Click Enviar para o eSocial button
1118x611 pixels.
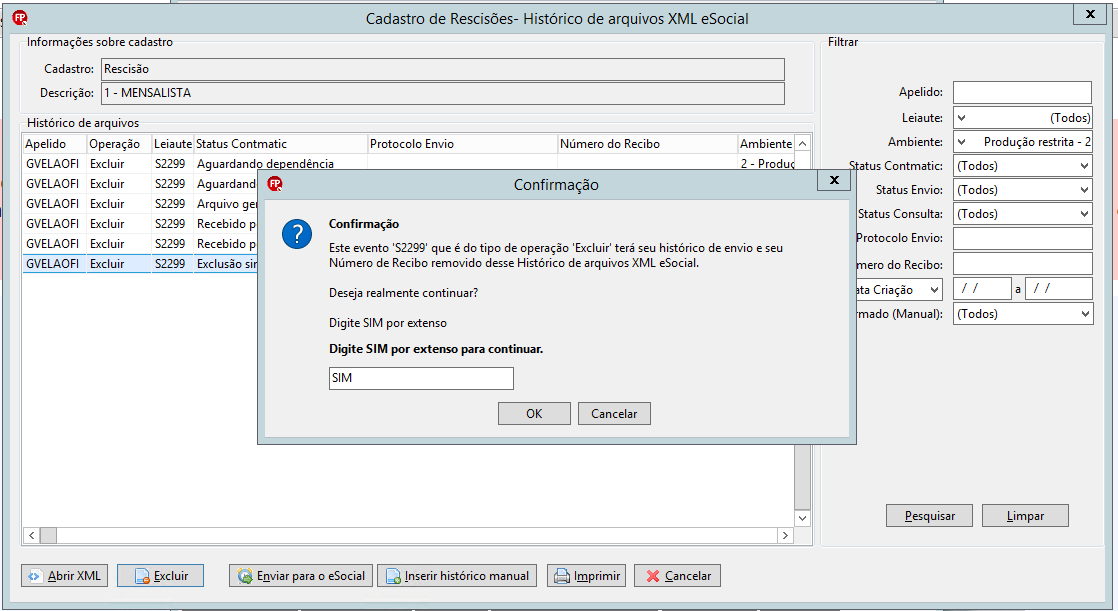(x=301, y=575)
